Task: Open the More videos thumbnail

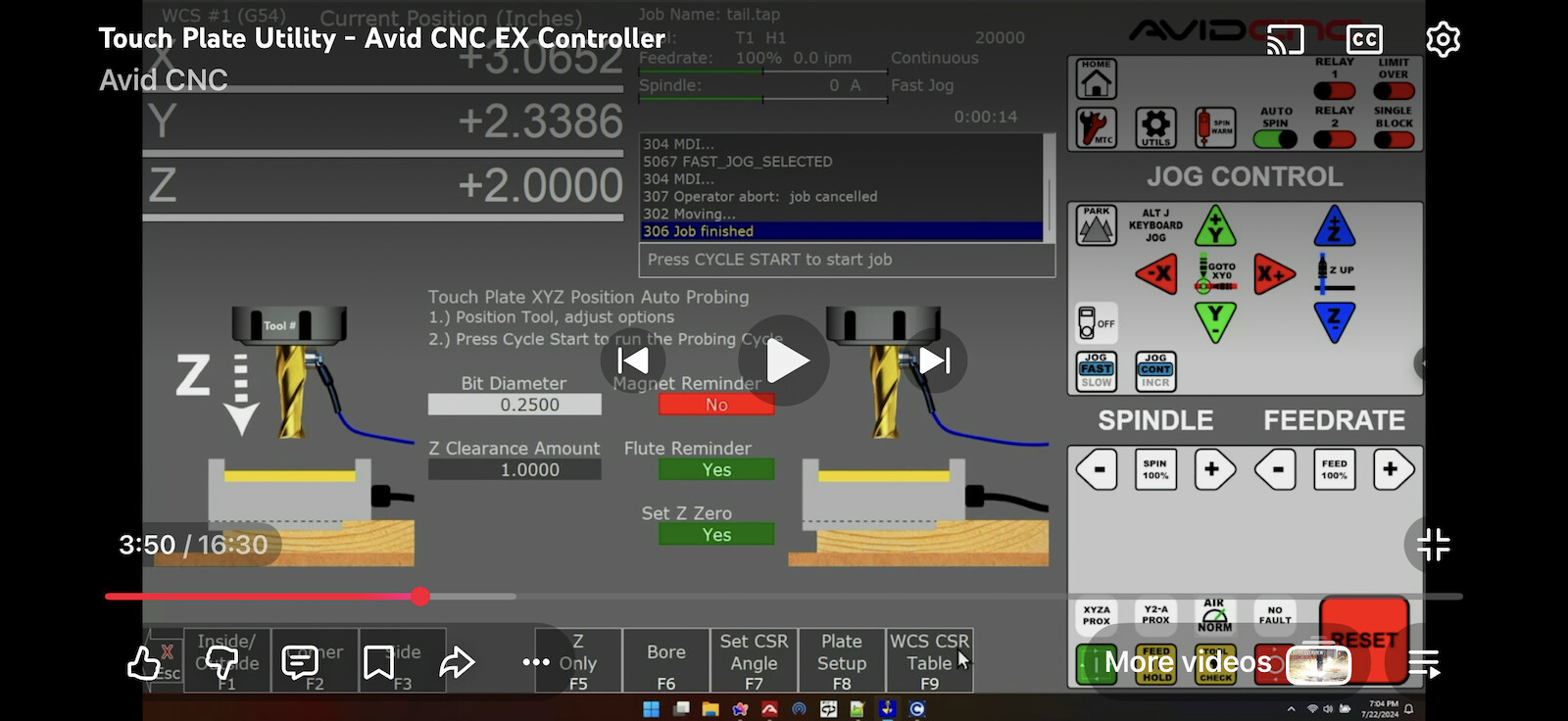Action: point(1319,664)
